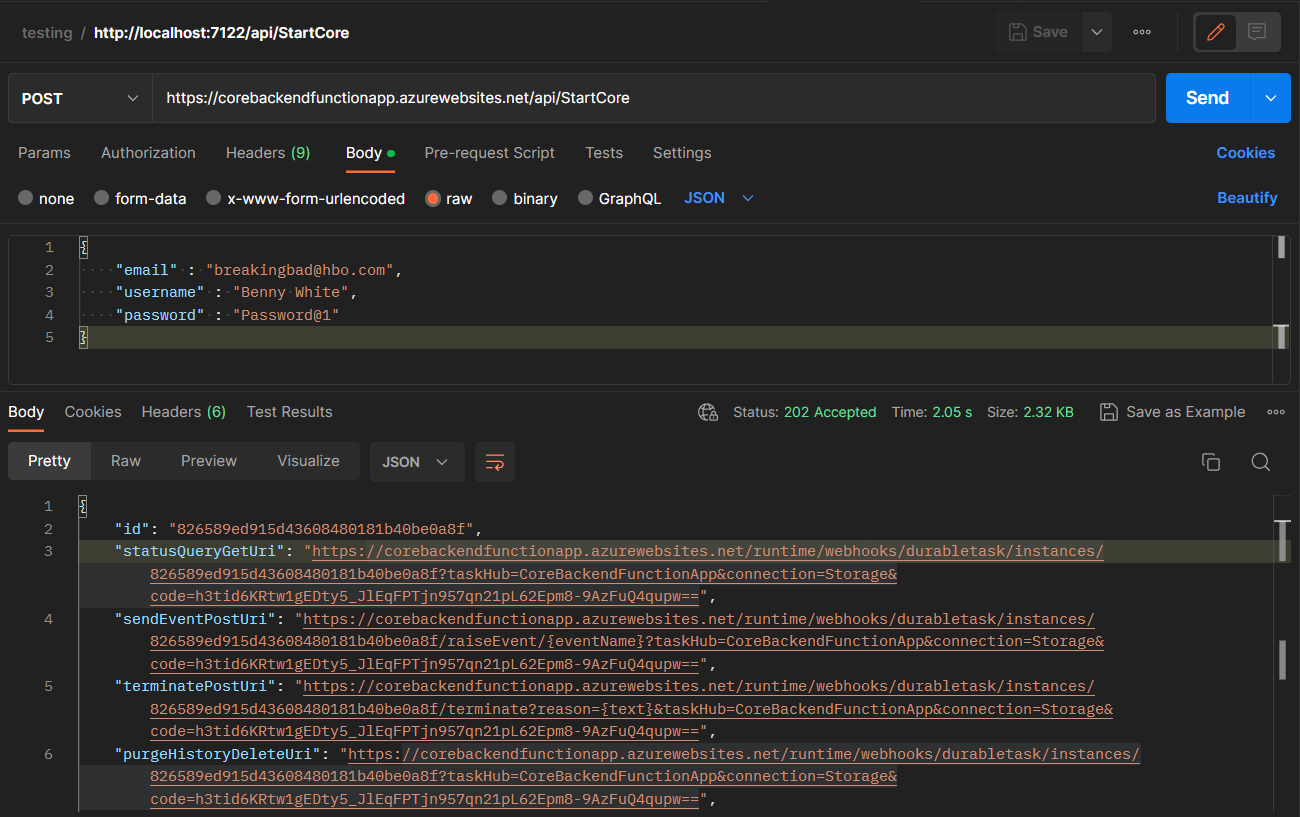Viewport: 1300px width, 817px height.
Task: Switch to the Authorization tab
Action: (x=147, y=152)
